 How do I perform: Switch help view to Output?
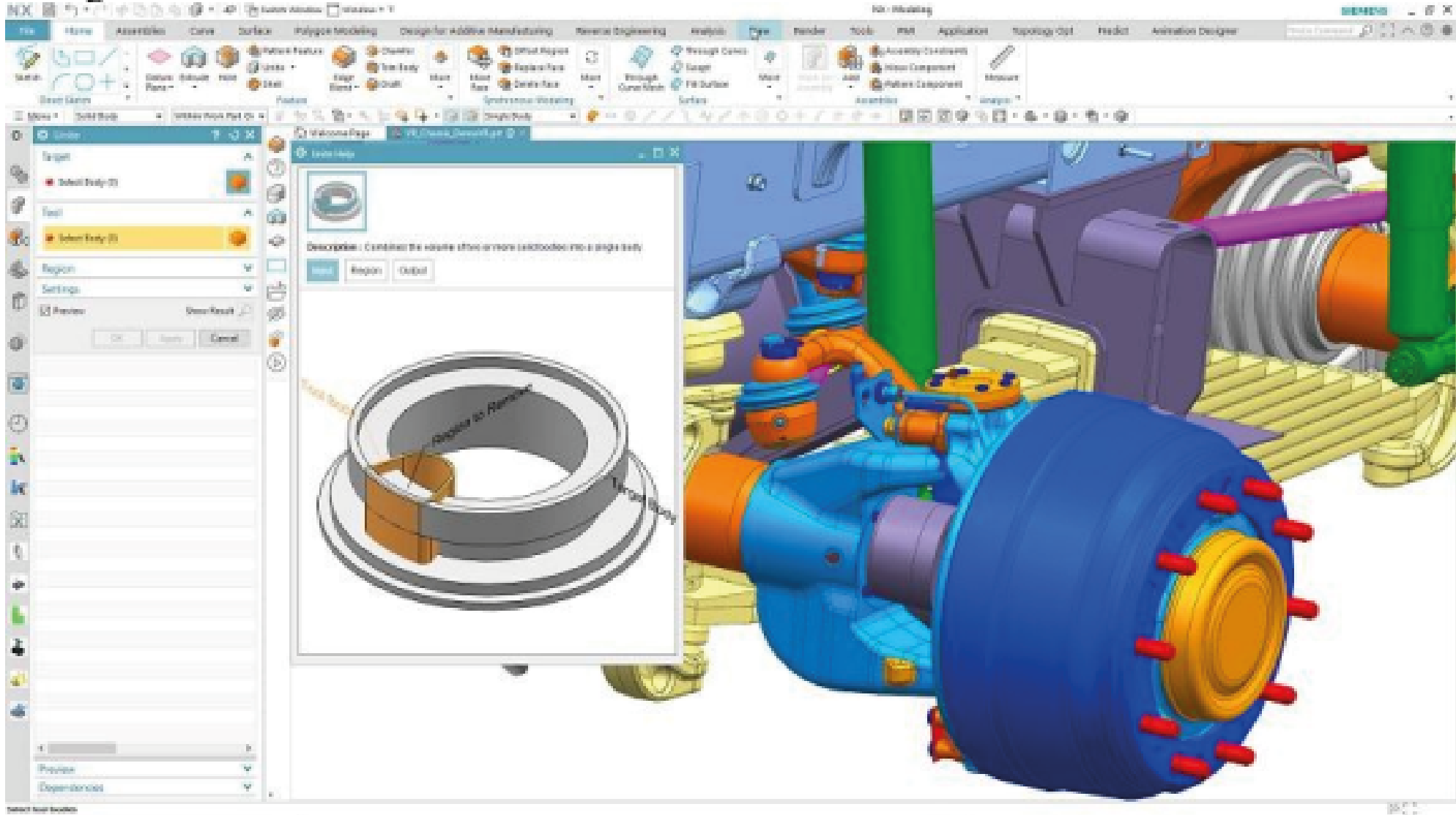tap(412, 270)
